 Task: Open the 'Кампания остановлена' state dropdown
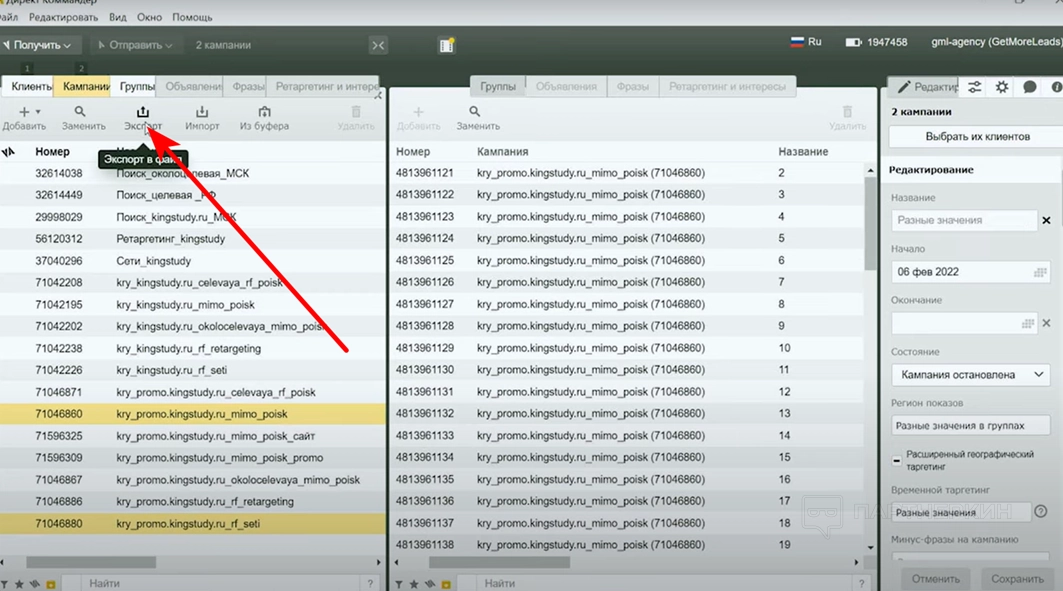[970, 374]
